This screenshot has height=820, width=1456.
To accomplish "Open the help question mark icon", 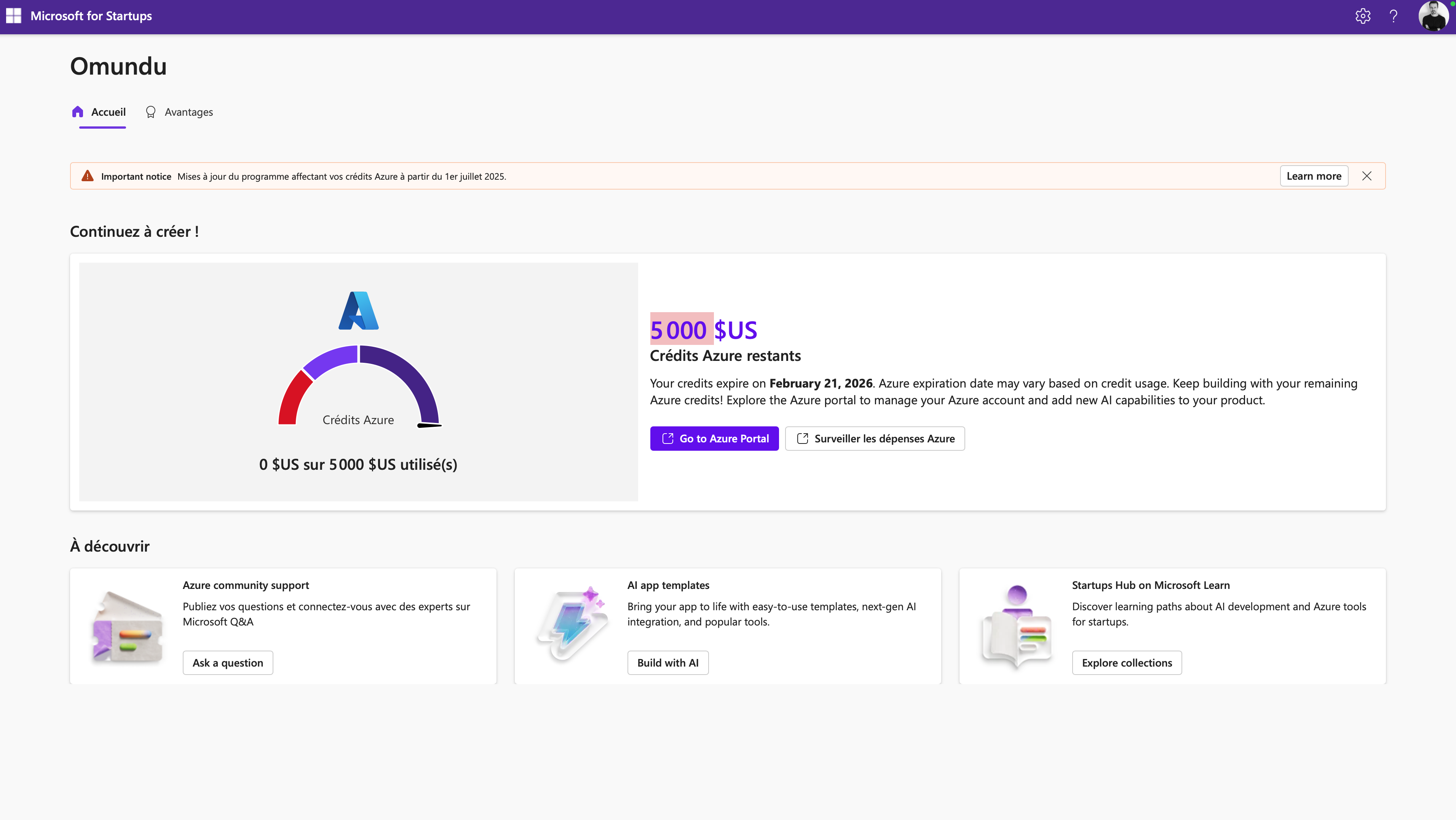I will [1393, 16].
